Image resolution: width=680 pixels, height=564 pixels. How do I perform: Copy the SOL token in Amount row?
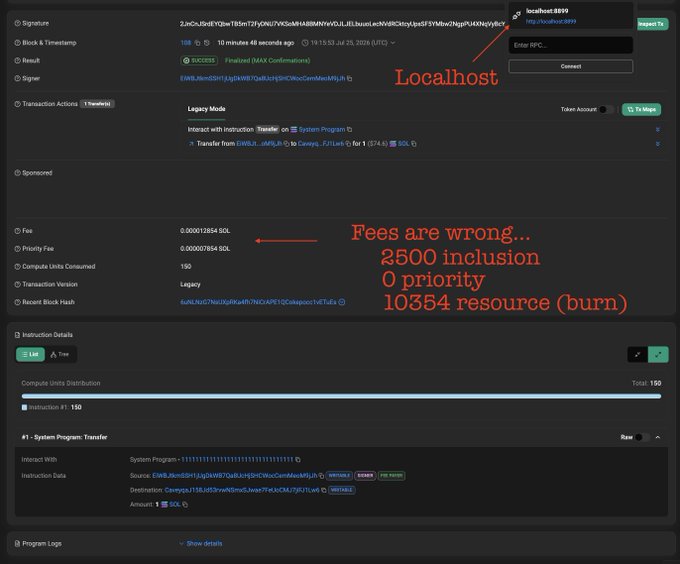click(x=185, y=505)
